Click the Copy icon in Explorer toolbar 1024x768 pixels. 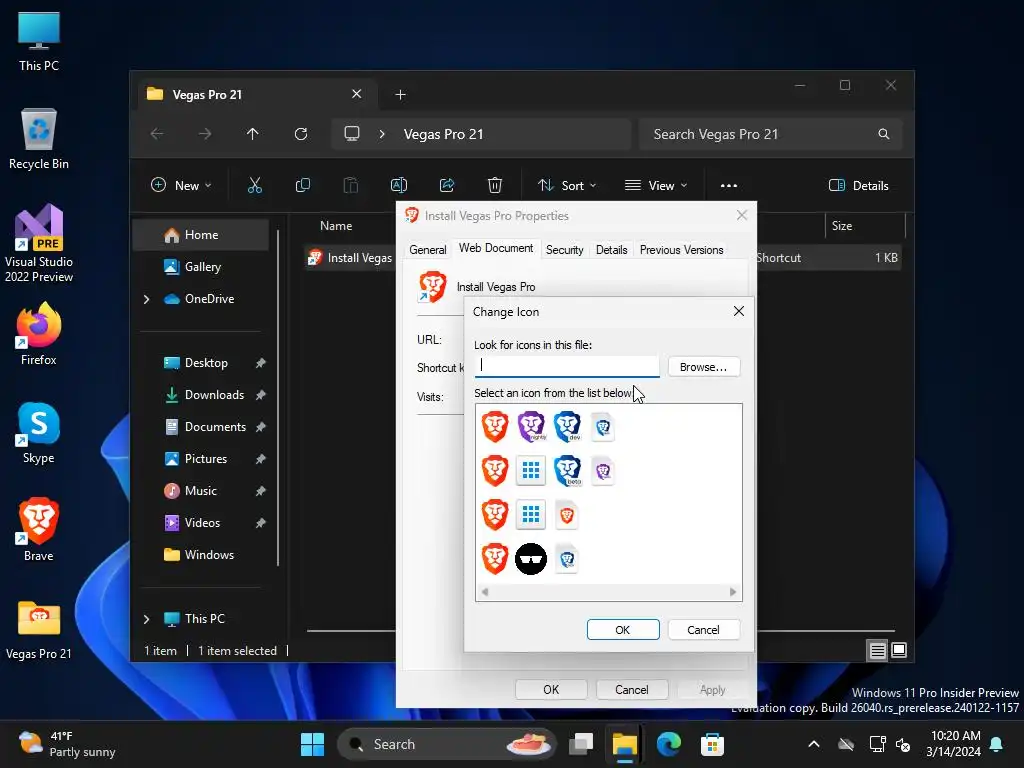coord(302,185)
